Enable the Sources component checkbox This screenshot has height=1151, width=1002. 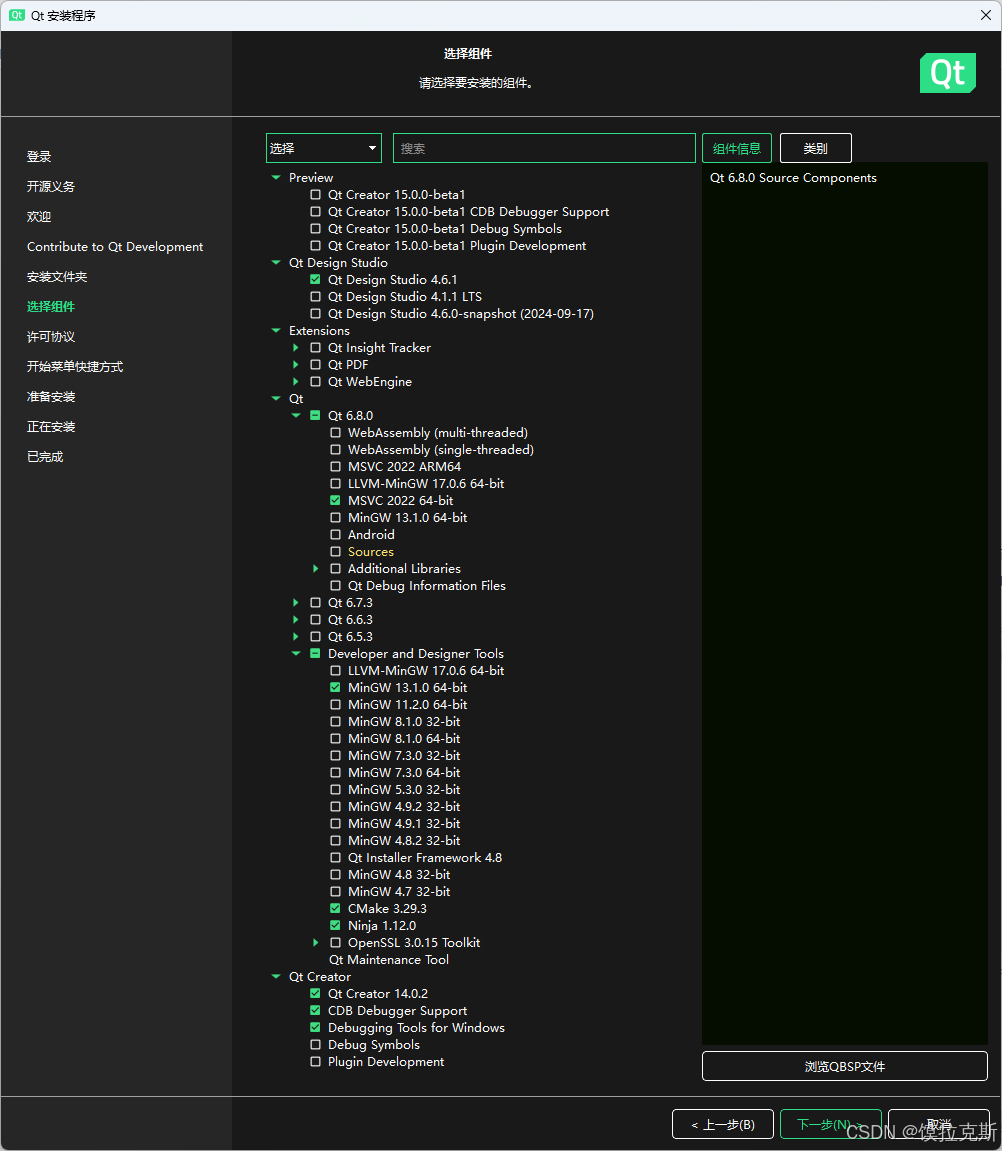pyautogui.click(x=335, y=551)
